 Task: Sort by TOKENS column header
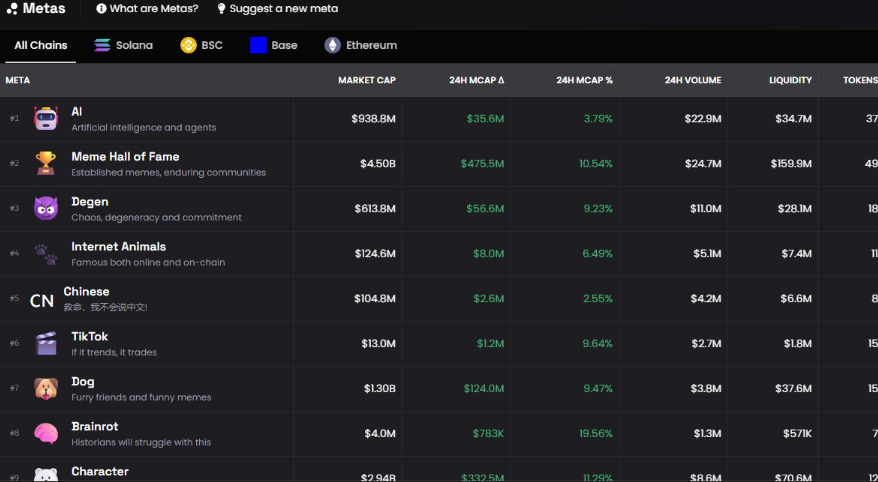[860, 80]
